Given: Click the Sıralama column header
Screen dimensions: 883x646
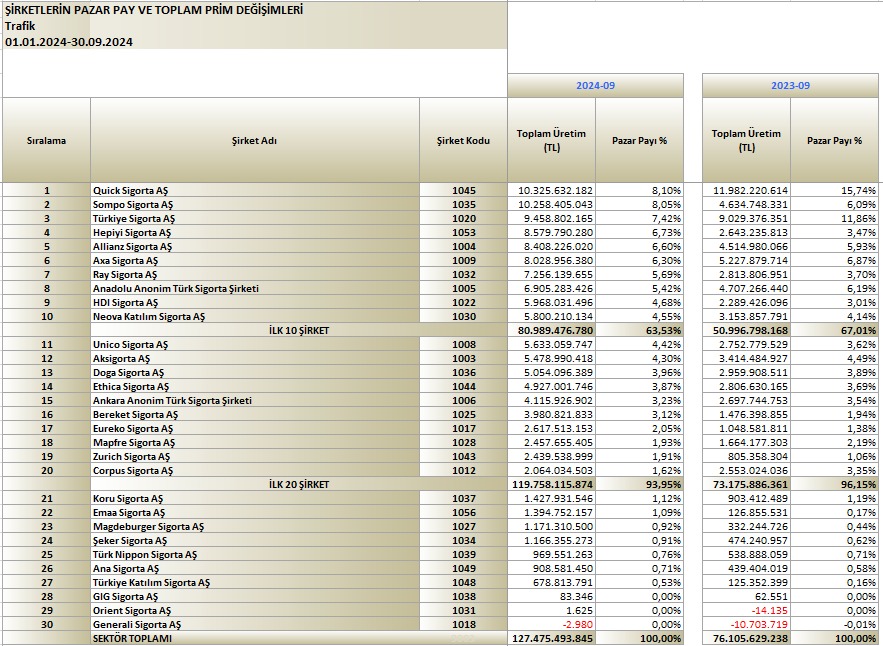Looking at the screenshot, I should [x=46, y=140].
